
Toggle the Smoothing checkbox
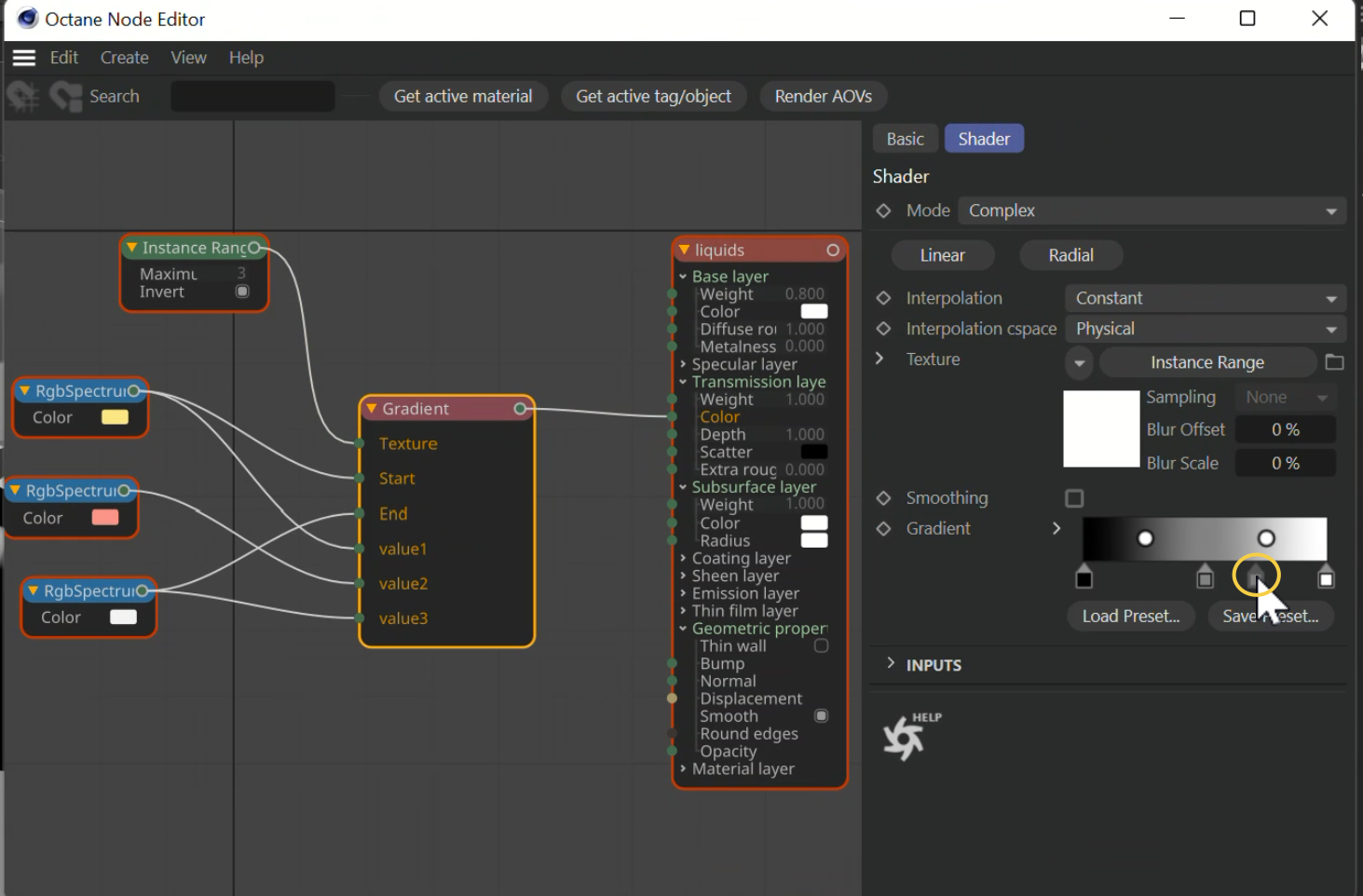[1074, 498]
